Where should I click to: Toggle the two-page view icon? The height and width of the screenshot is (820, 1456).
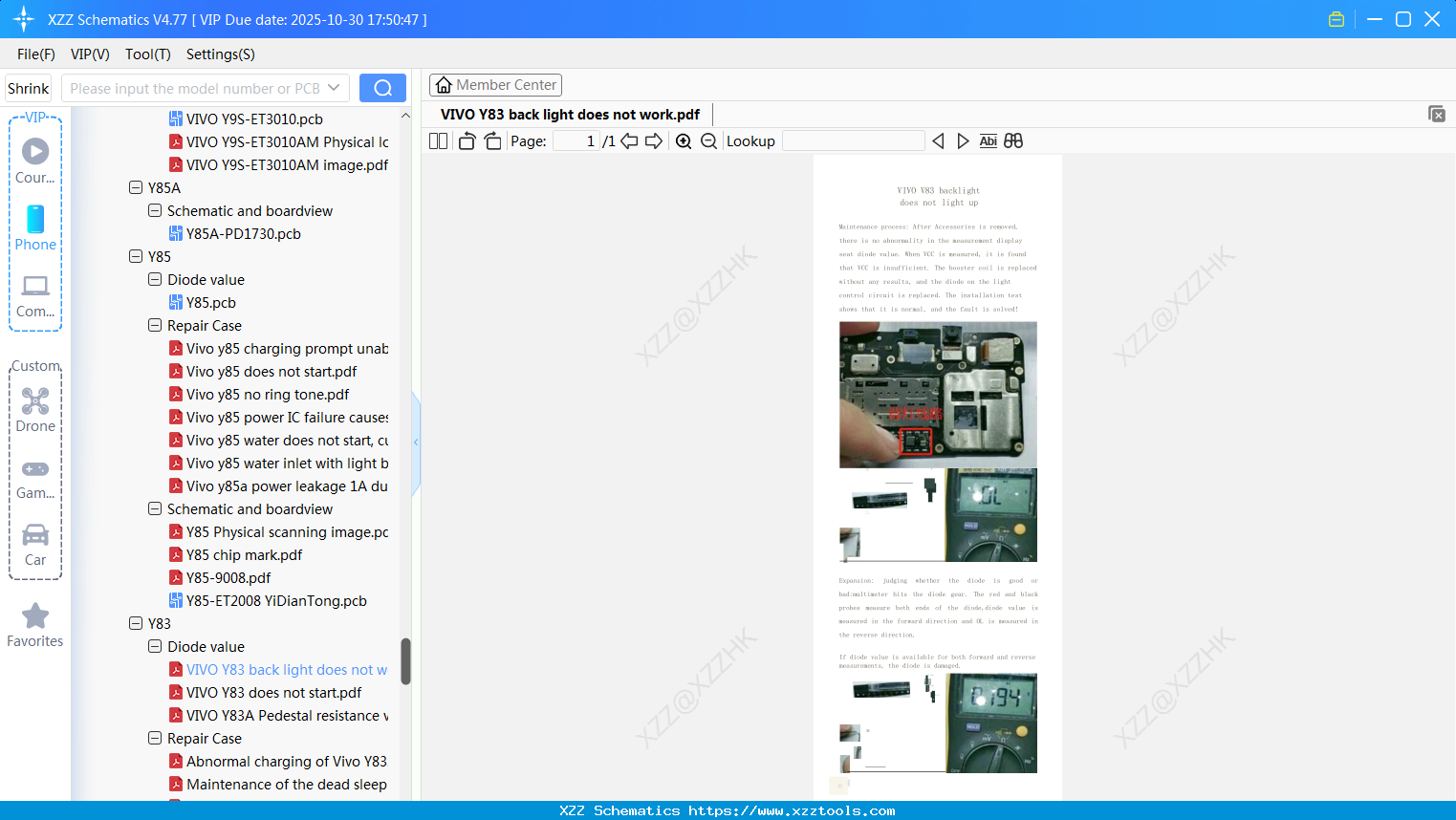pos(438,141)
